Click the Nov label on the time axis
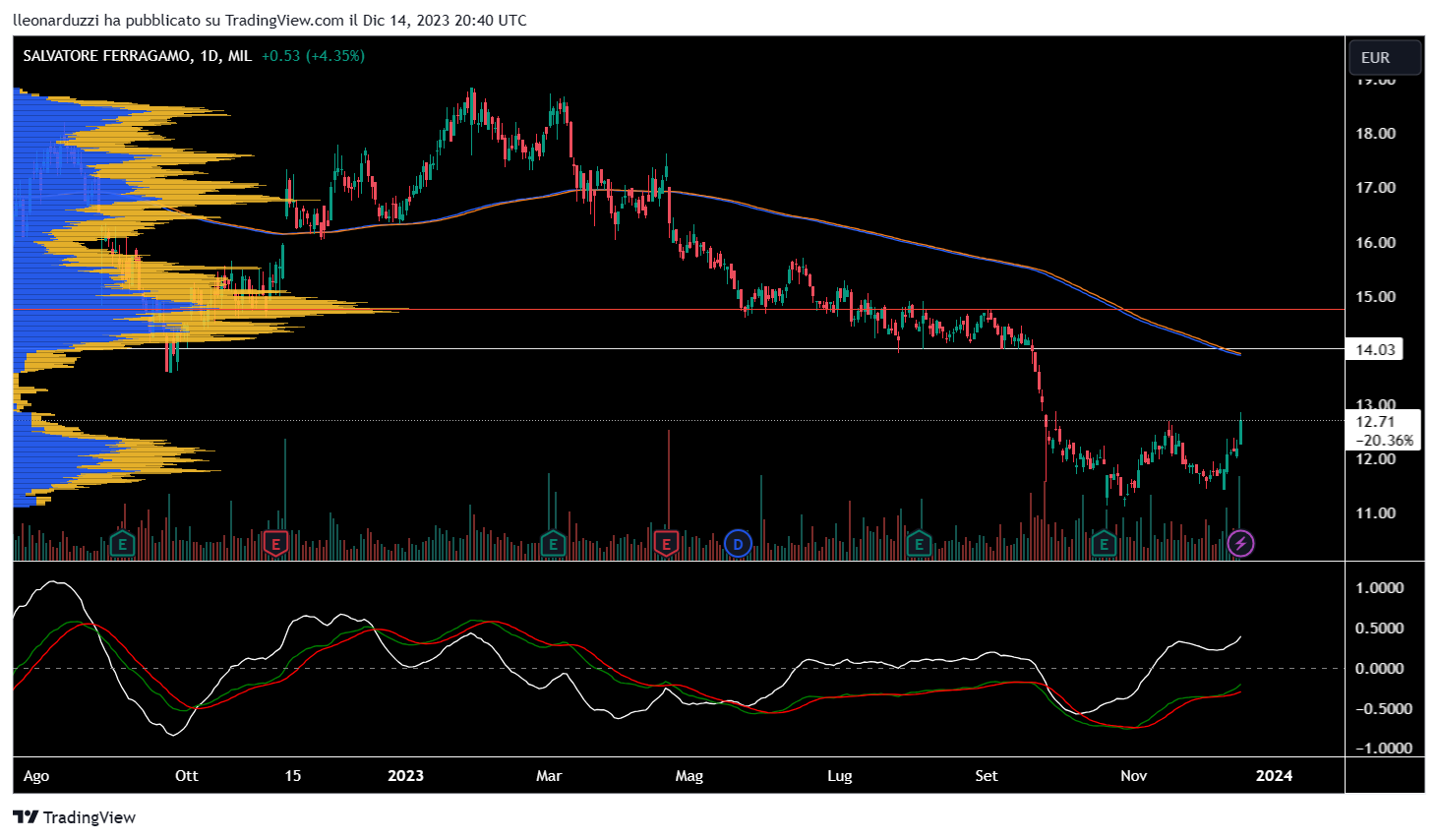The width and height of the screenshot is (1438, 840). point(1134,776)
